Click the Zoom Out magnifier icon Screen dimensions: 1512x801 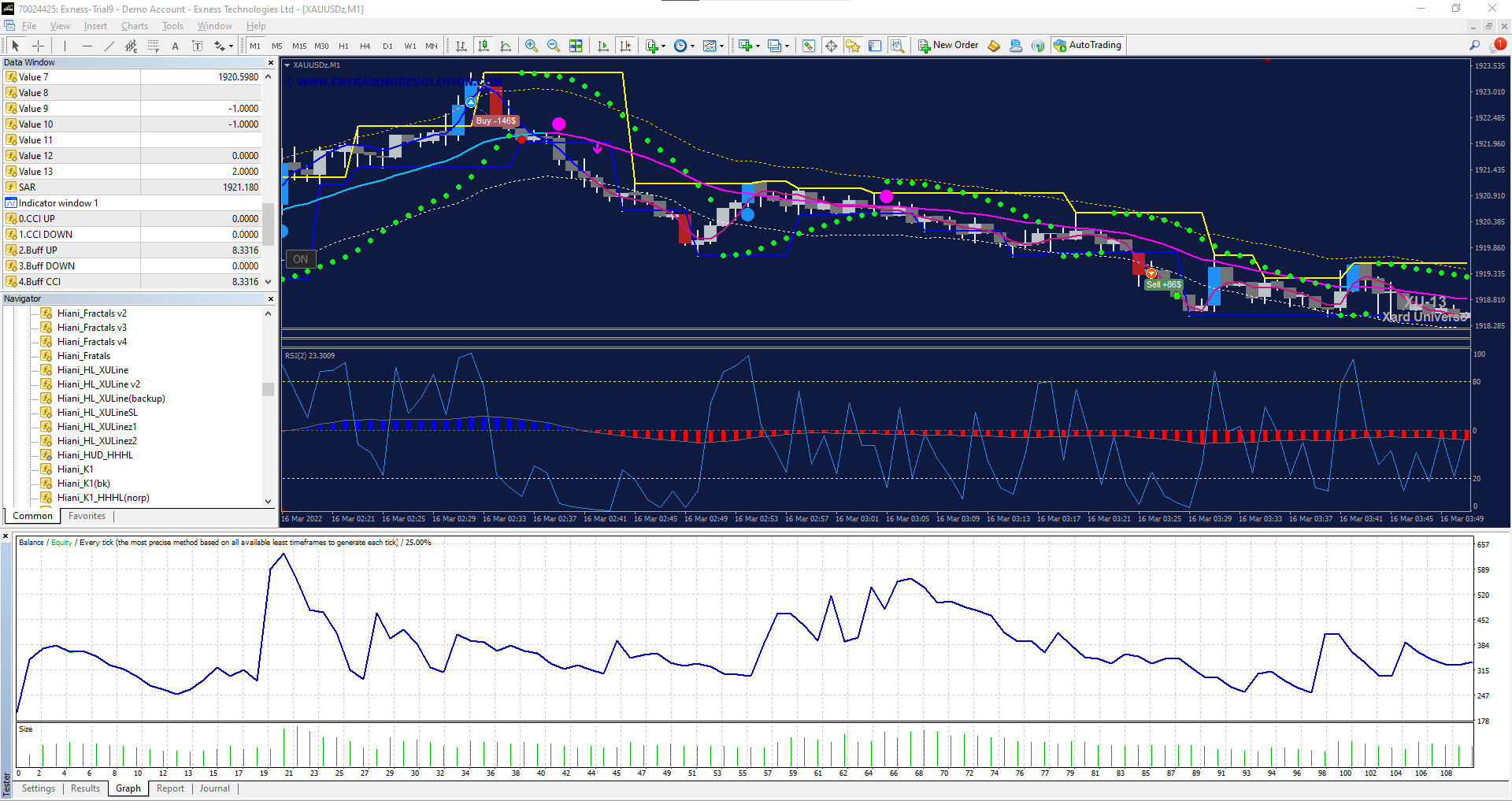tap(554, 46)
